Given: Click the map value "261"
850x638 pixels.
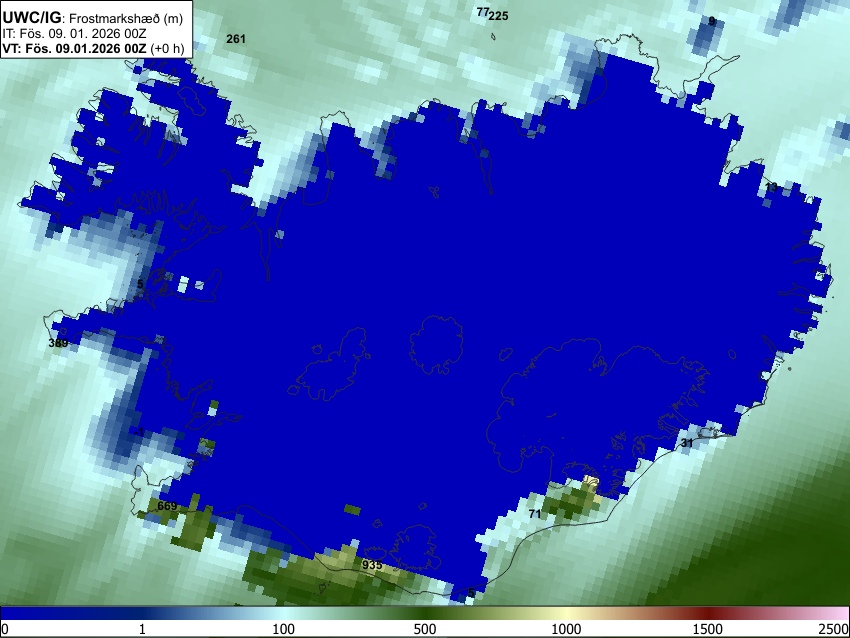Looking at the screenshot, I should point(236,38).
